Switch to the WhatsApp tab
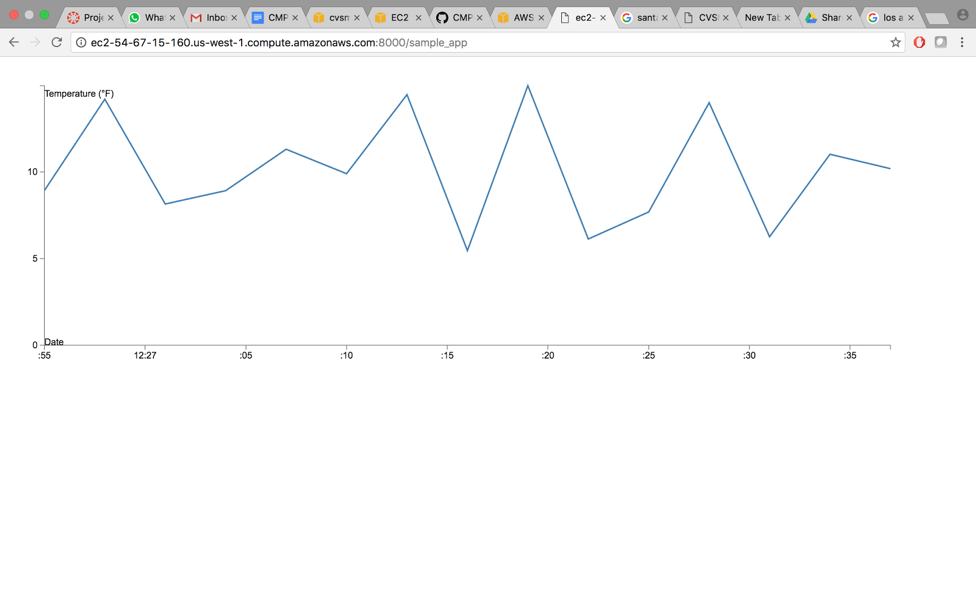This screenshot has height=611, width=976. point(151,17)
